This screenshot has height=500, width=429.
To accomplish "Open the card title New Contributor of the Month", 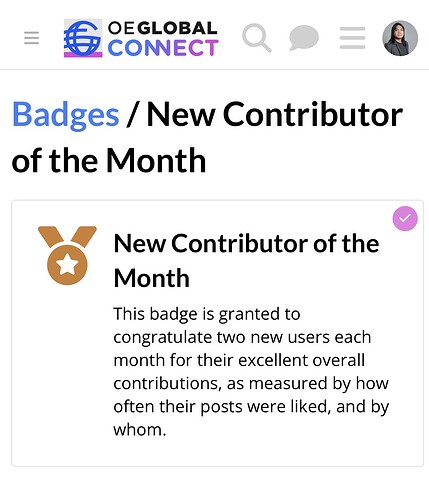I will click(x=246, y=260).
